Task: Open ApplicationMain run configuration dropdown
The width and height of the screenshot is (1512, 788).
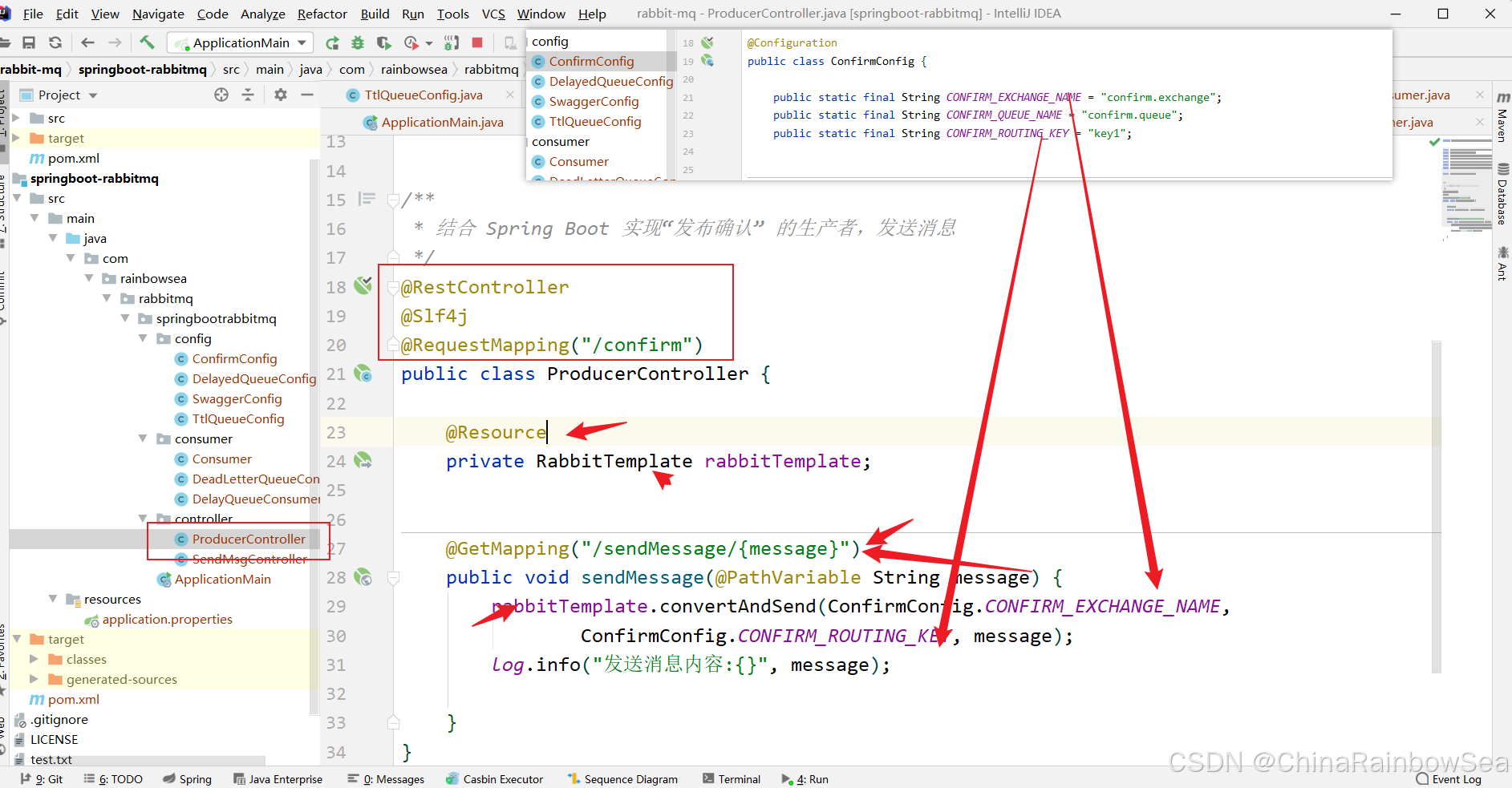Action: coord(240,42)
